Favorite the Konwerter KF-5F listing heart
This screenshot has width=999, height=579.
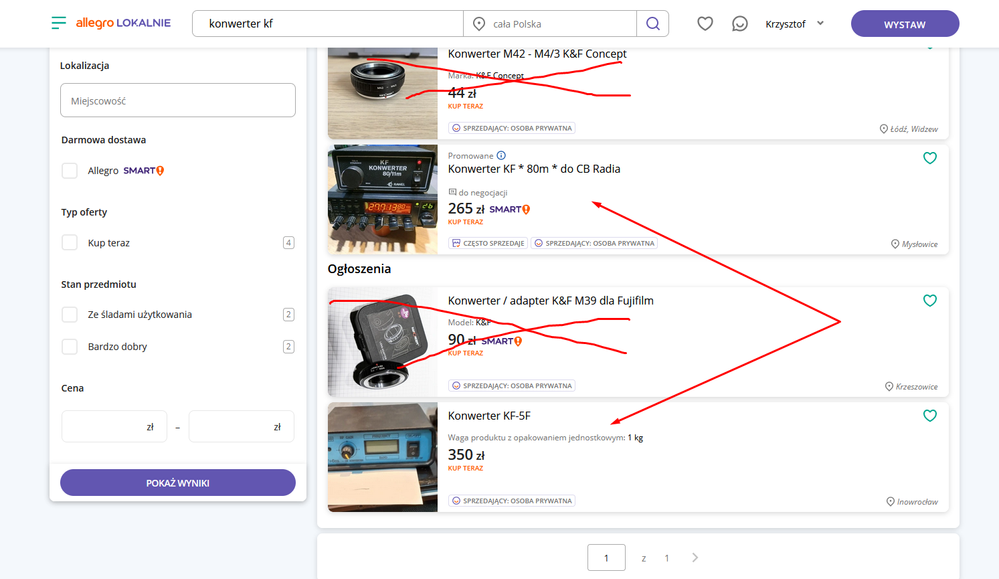pos(930,414)
